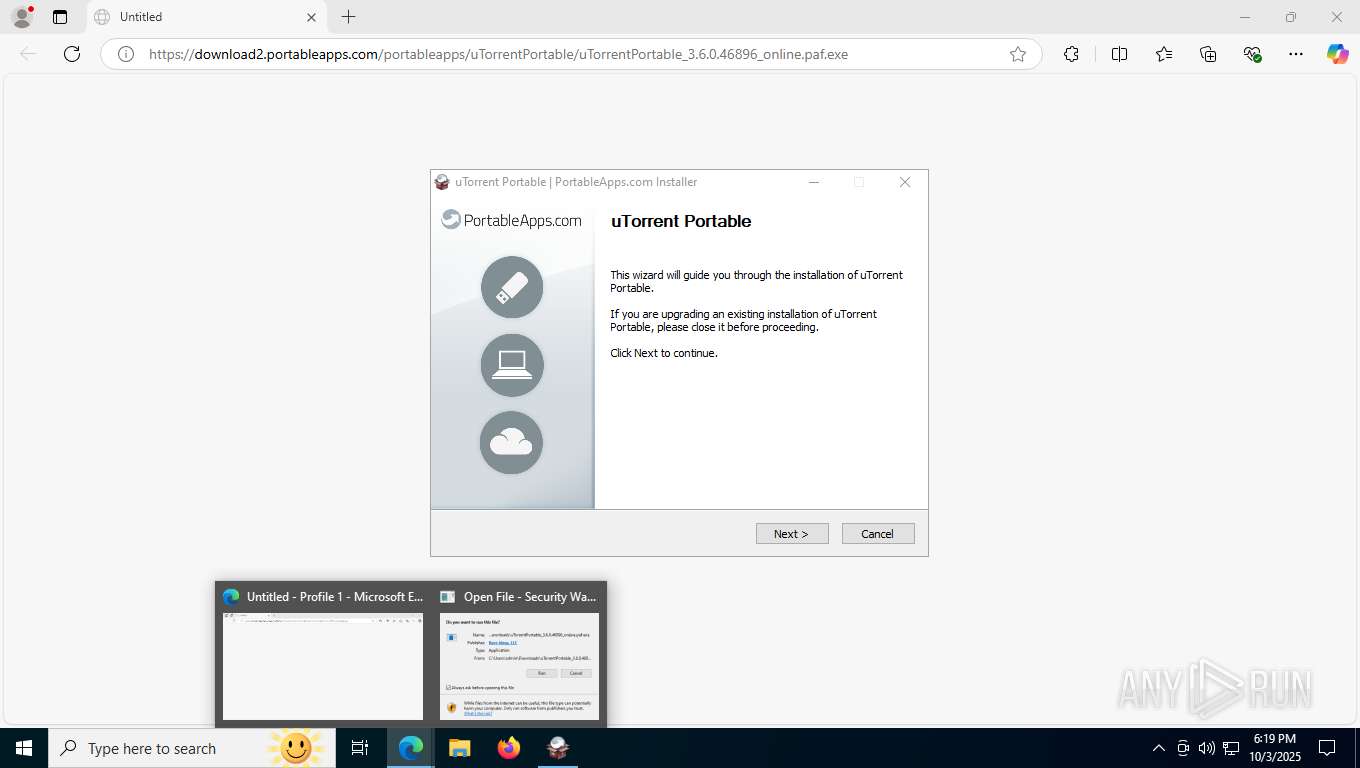Open Browser essentials
Screen dimensions: 1360x768
click(1252, 54)
